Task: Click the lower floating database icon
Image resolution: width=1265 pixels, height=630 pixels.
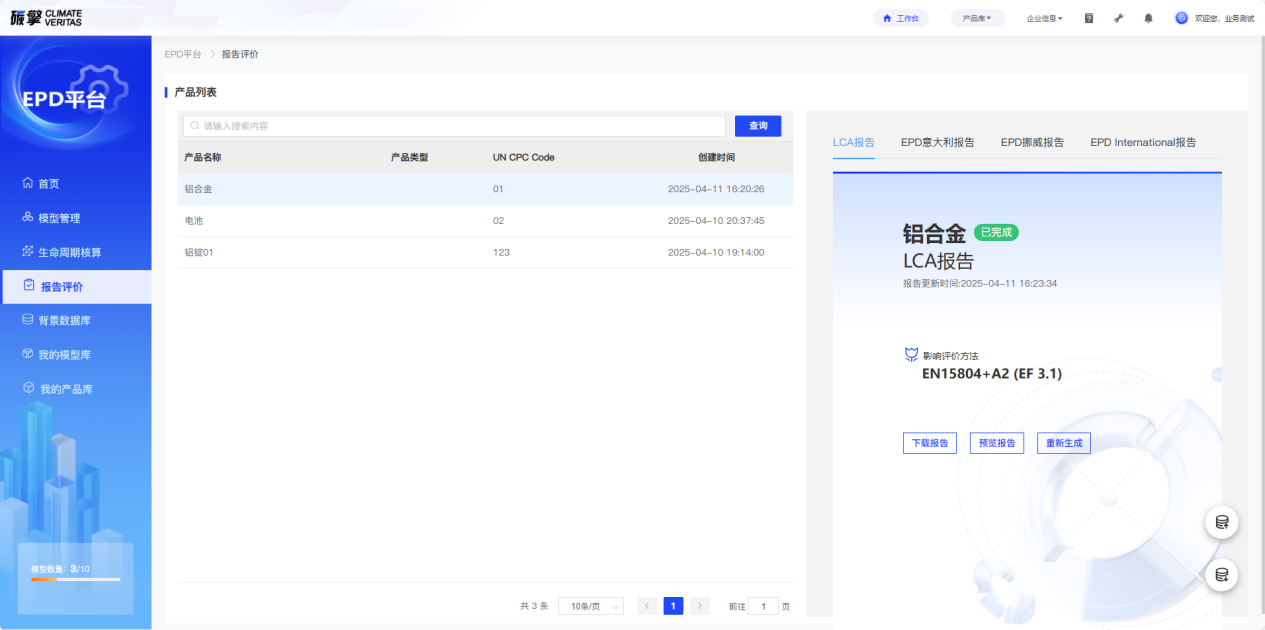Action: (1221, 574)
